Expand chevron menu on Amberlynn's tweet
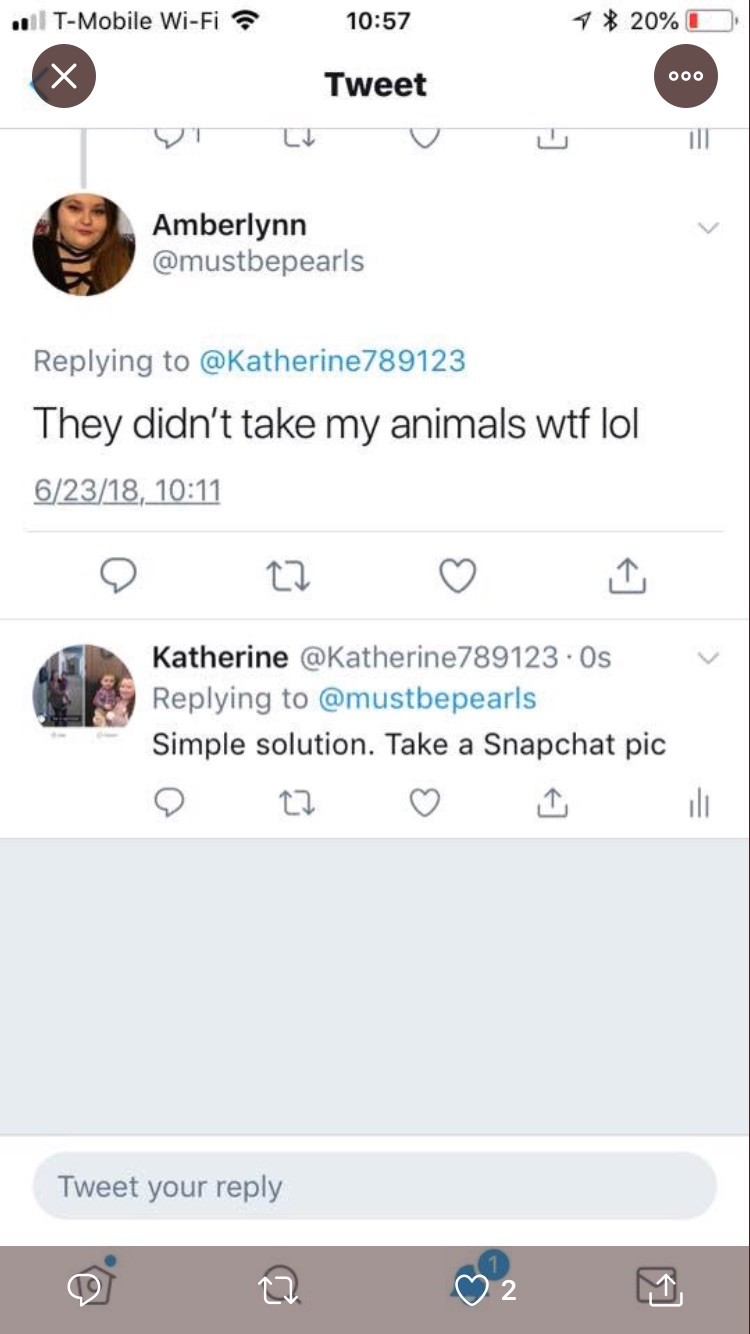The image size is (750, 1334). tap(708, 228)
